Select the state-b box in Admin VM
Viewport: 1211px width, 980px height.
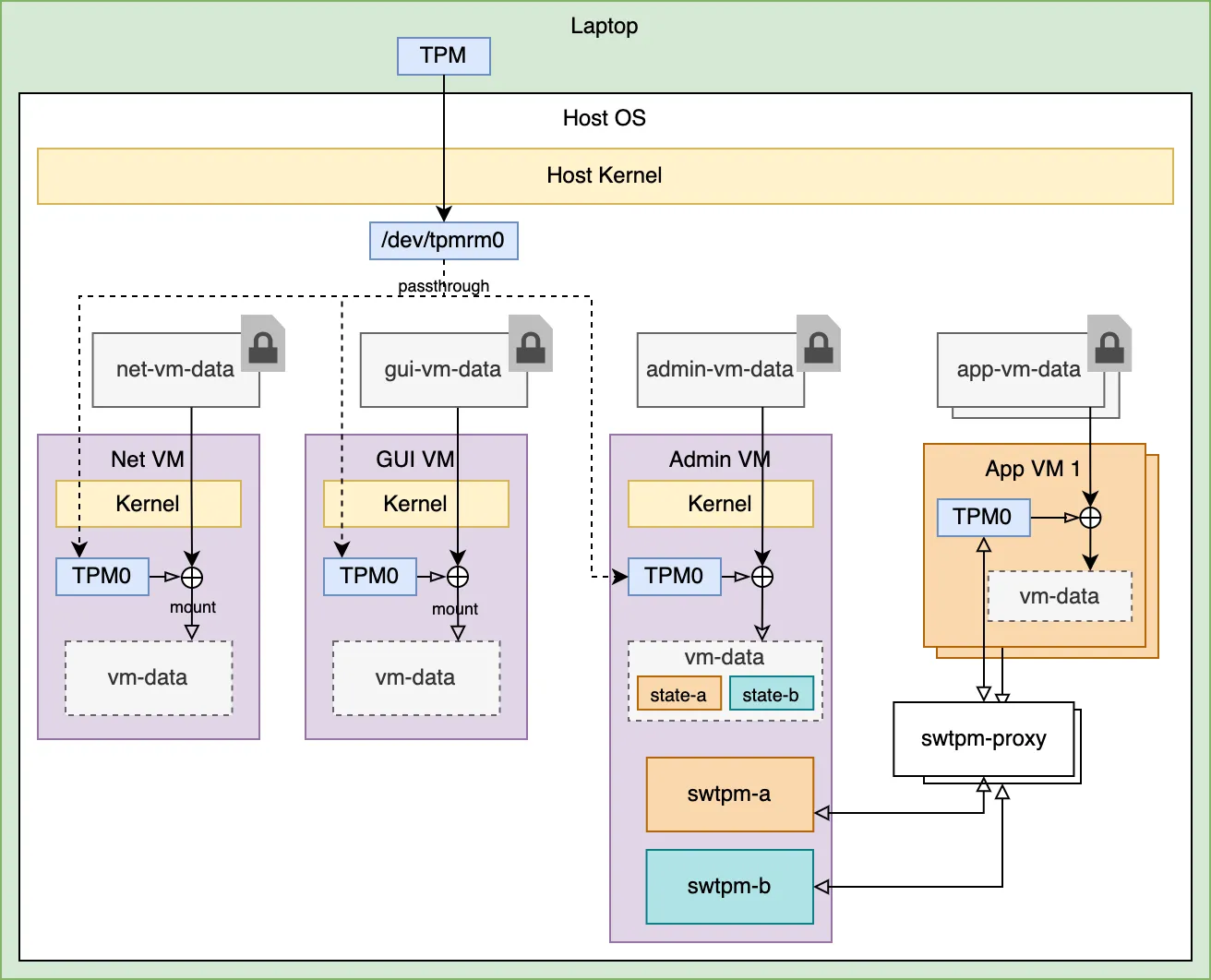[x=771, y=694]
